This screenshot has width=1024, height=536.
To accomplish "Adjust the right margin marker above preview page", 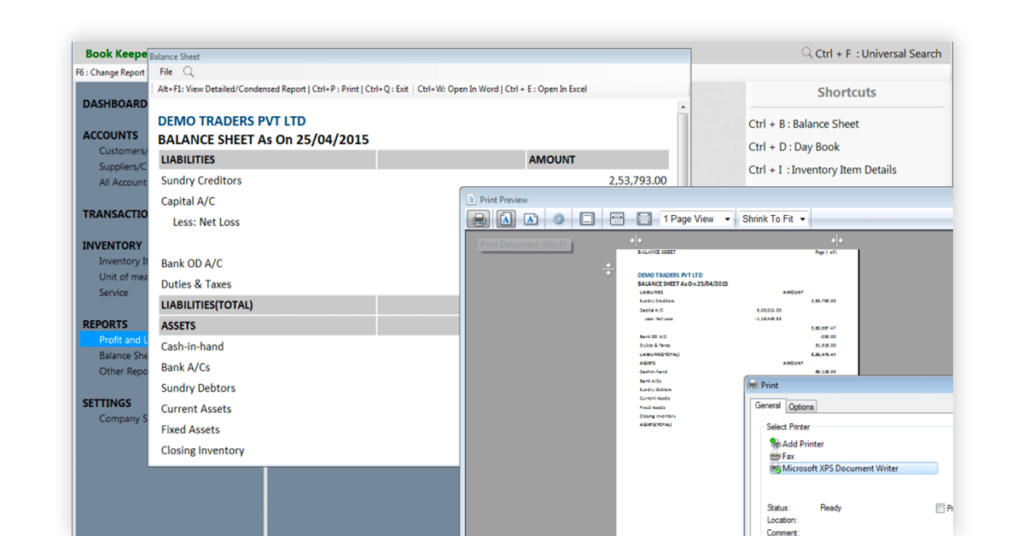I will click(x=837, y=240).
